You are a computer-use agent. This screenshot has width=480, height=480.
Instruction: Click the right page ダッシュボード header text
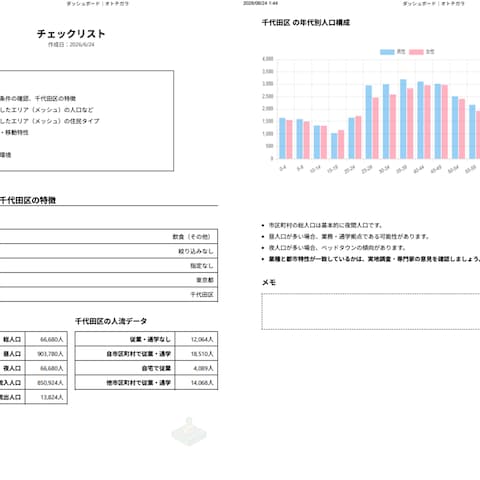433,4
